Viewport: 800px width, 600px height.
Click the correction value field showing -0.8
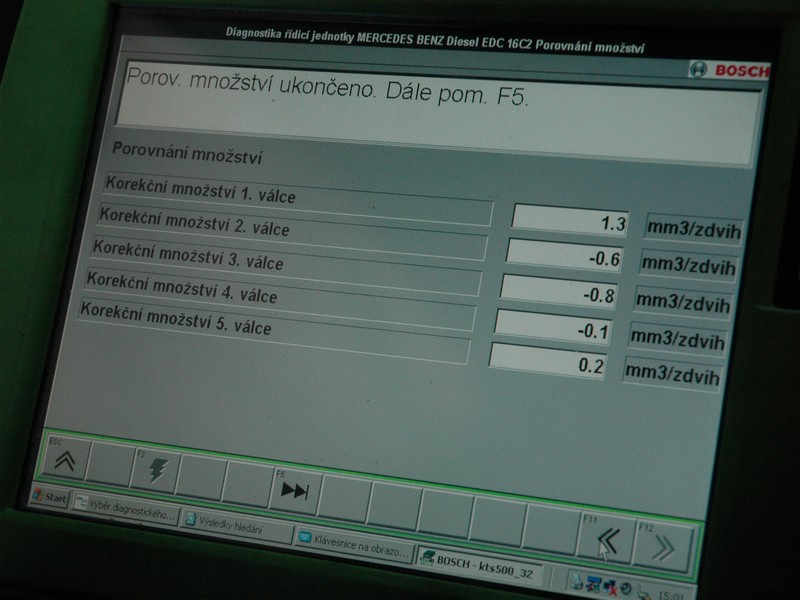559,292
